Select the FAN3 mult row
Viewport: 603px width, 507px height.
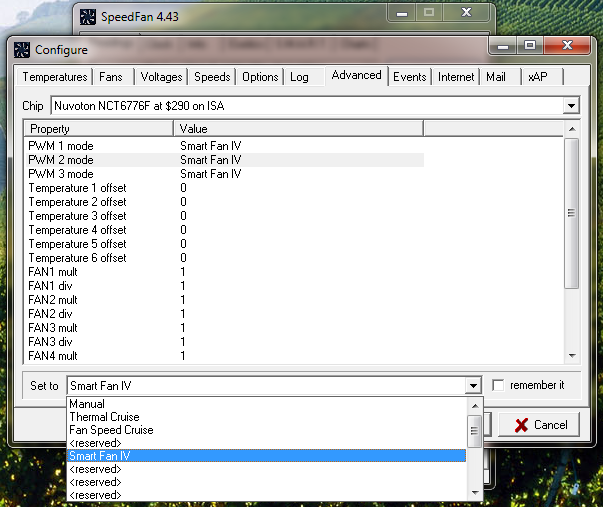click(x=225, y=328)
